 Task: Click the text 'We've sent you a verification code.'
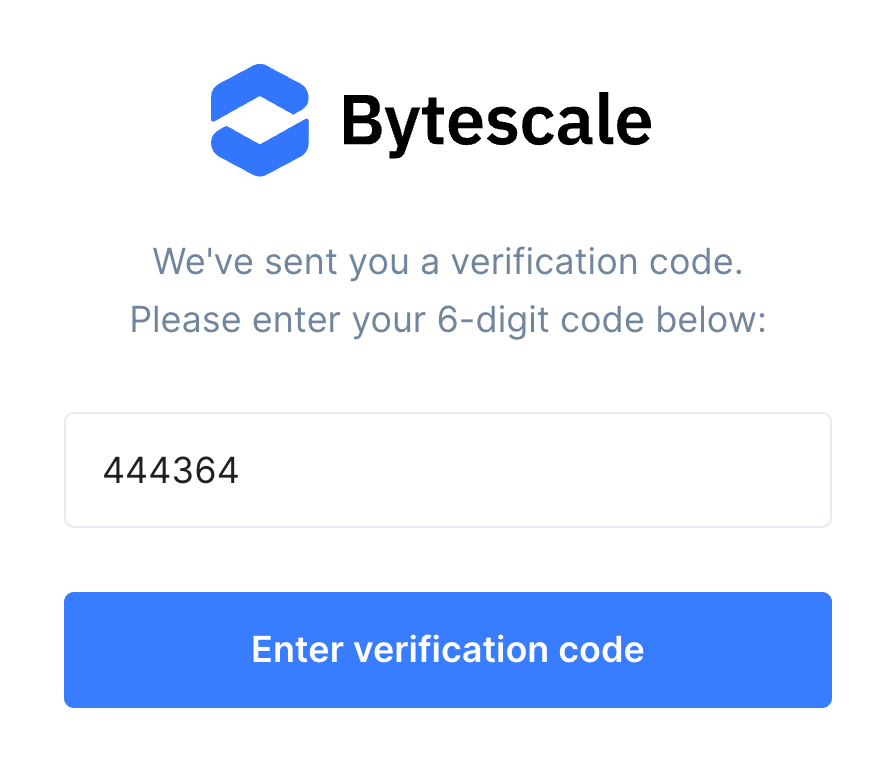pos(447,262)
